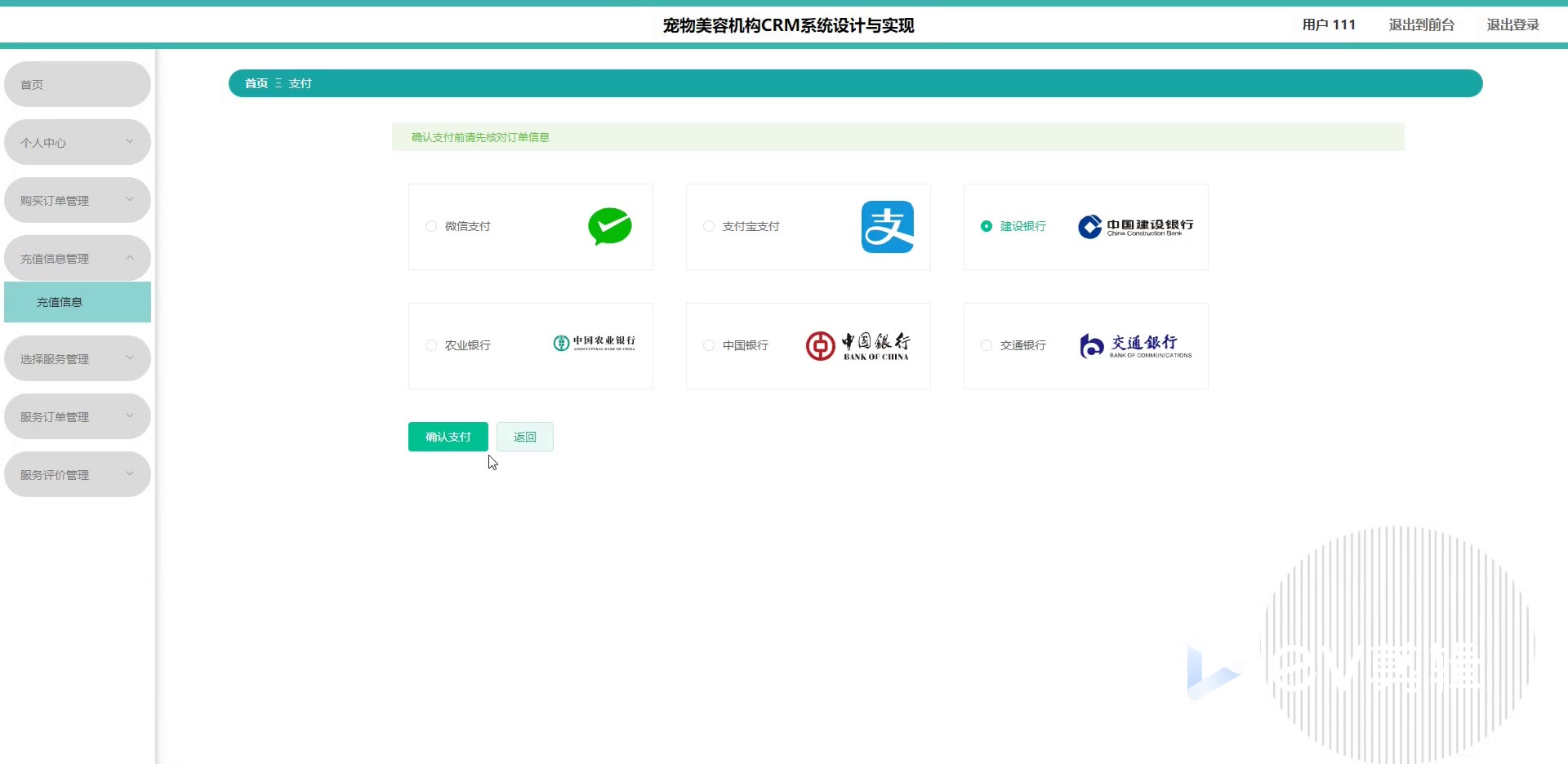Expand the 选择服务管理 menu chevron
The width and height of the screenshot is (1568, 764).
tap(130, 358)
